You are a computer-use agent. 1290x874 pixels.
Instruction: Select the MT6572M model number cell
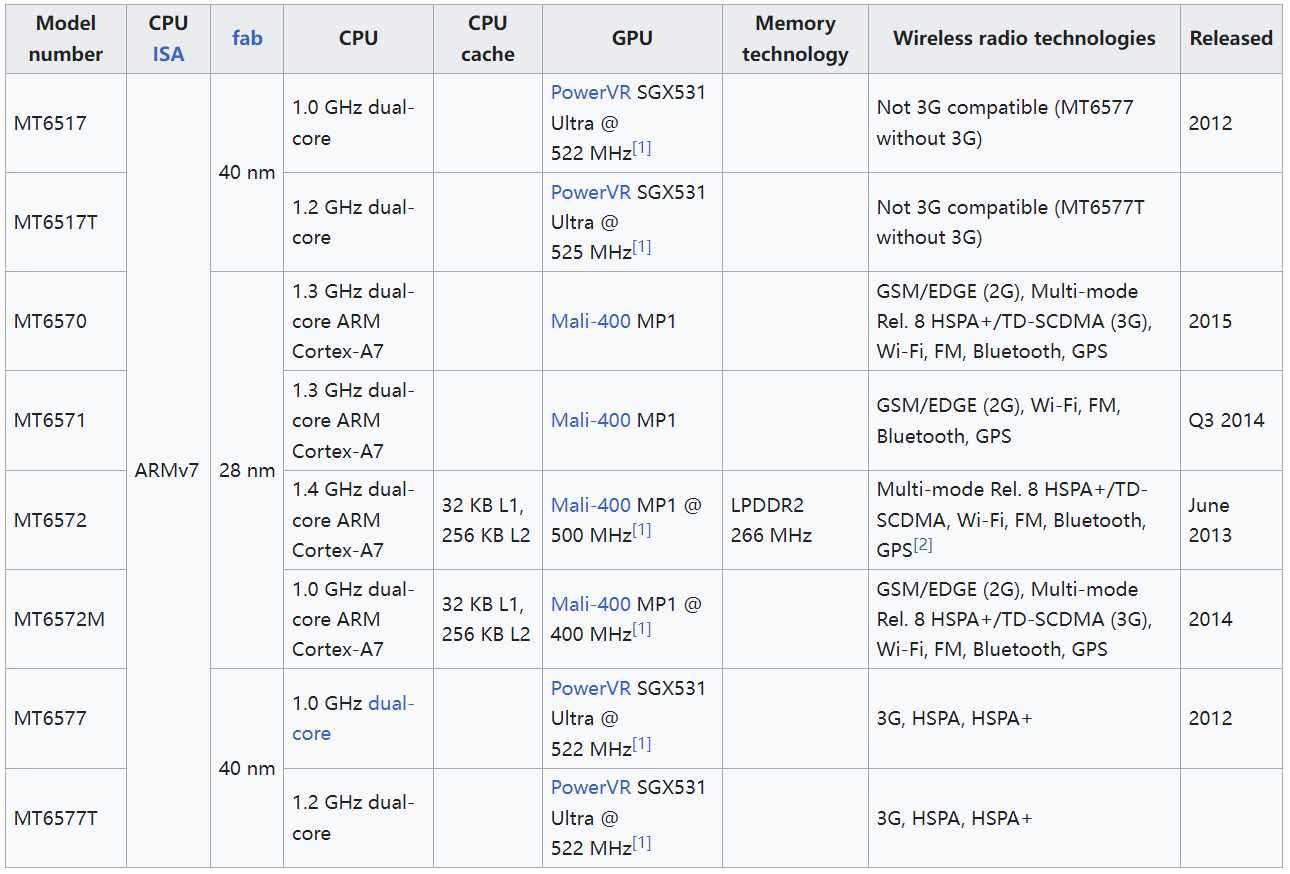pos(66,619)
